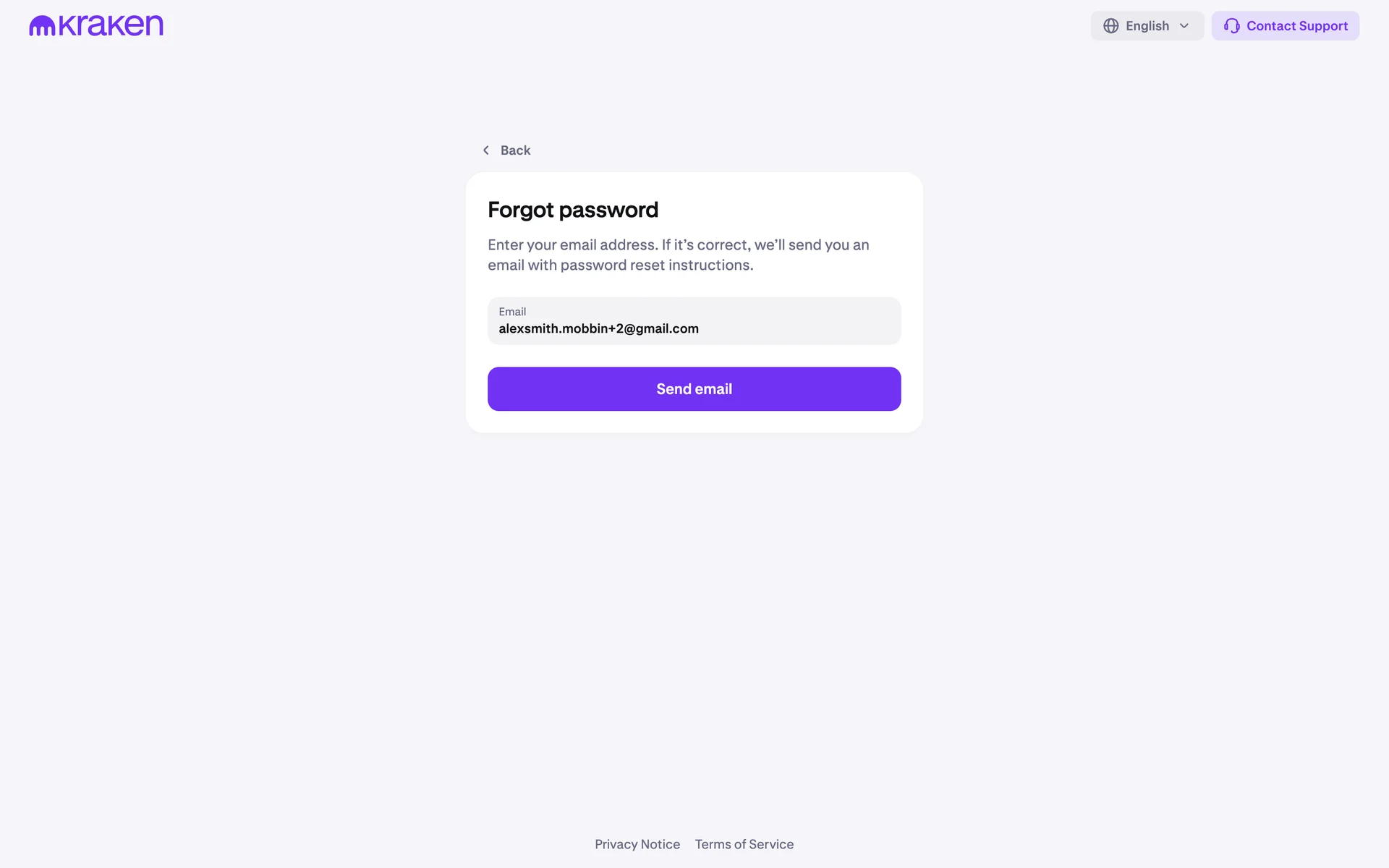Click the Contact Support label text

(1296, 26)
